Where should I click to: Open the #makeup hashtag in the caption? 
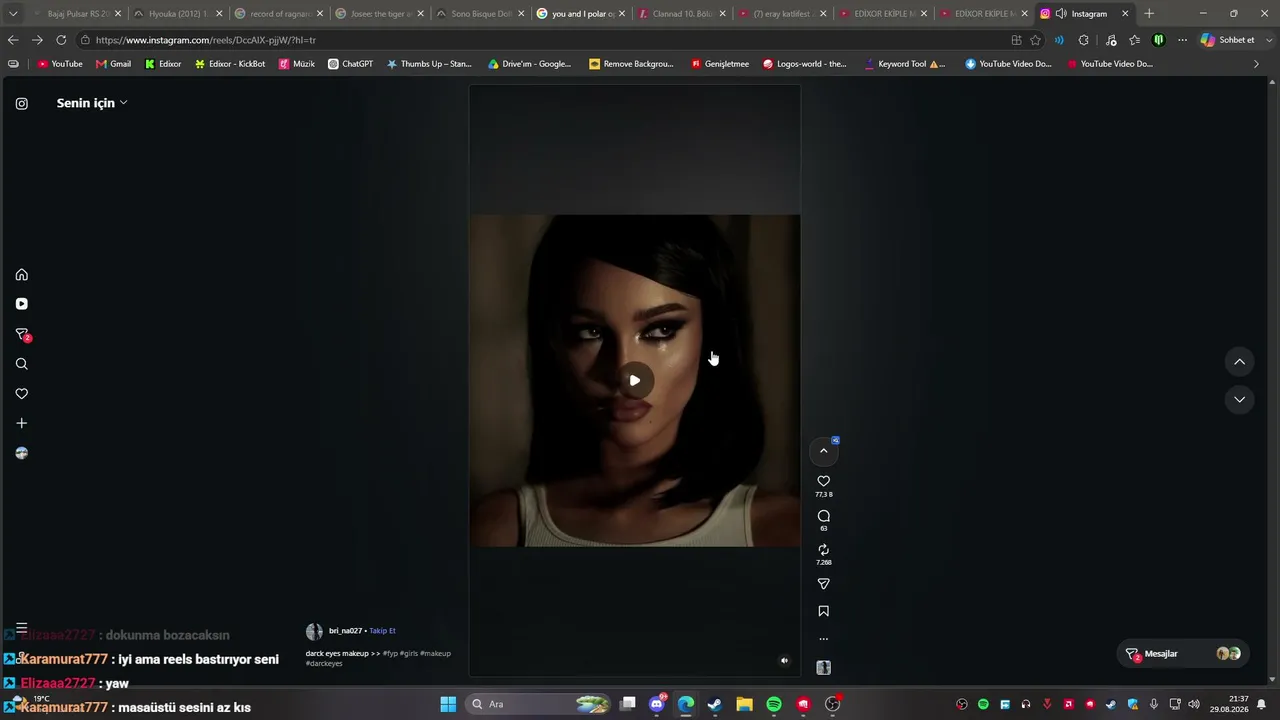[435, 653]
